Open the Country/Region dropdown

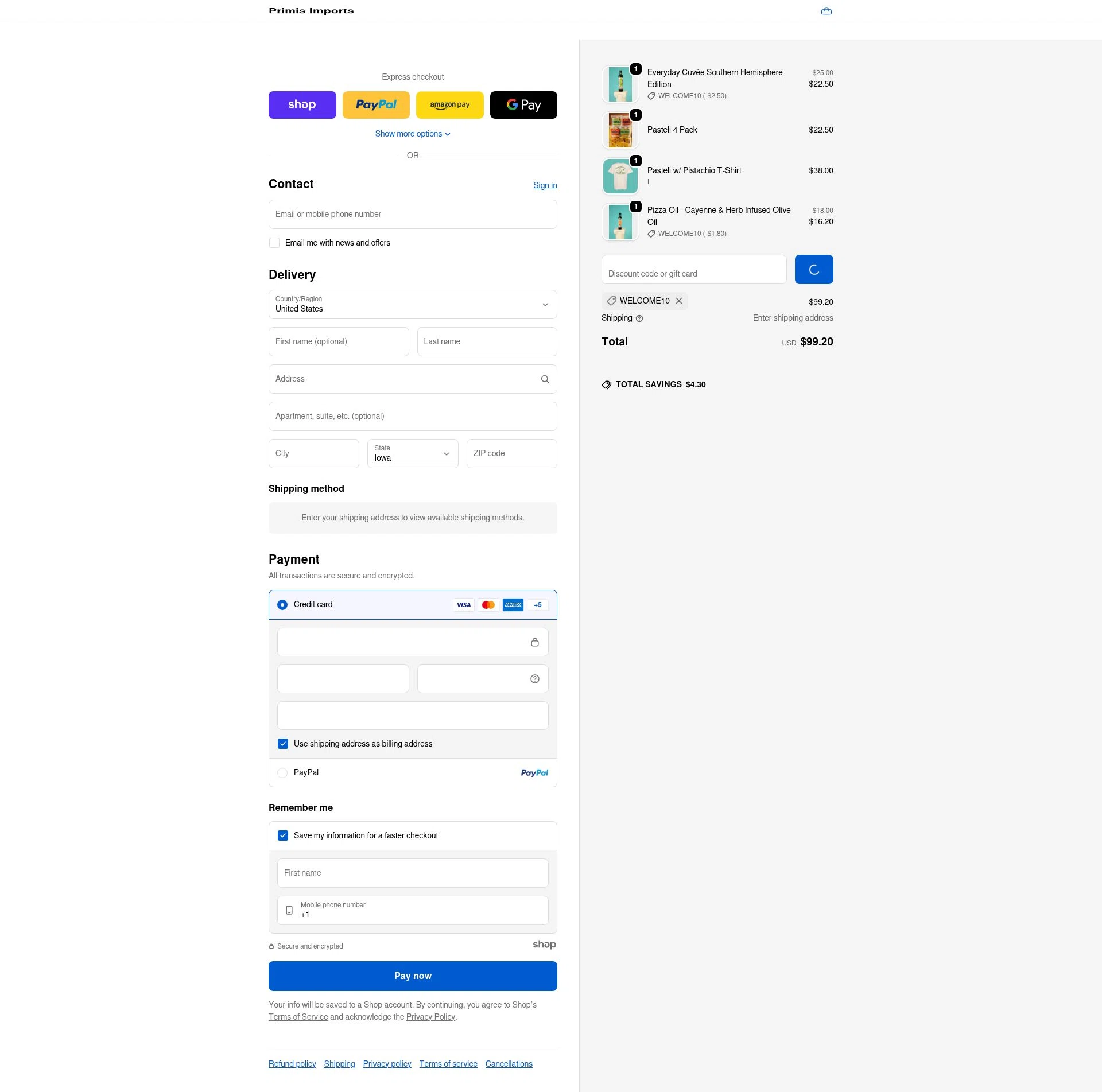pyautogui.click(x=412, y=304)
